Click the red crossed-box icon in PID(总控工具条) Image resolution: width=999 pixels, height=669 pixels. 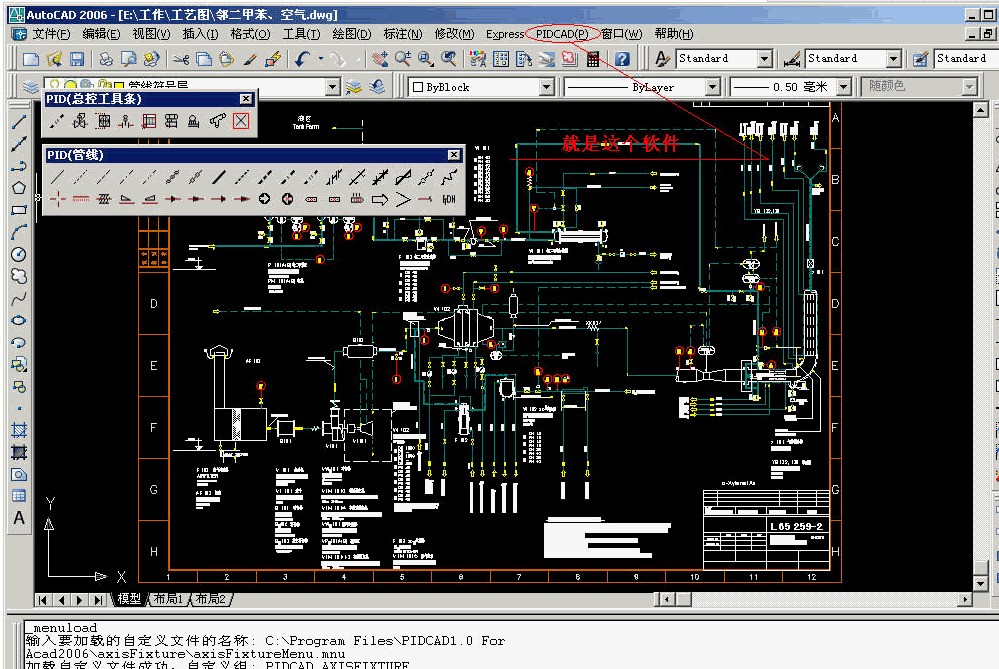tap(241, 121)
